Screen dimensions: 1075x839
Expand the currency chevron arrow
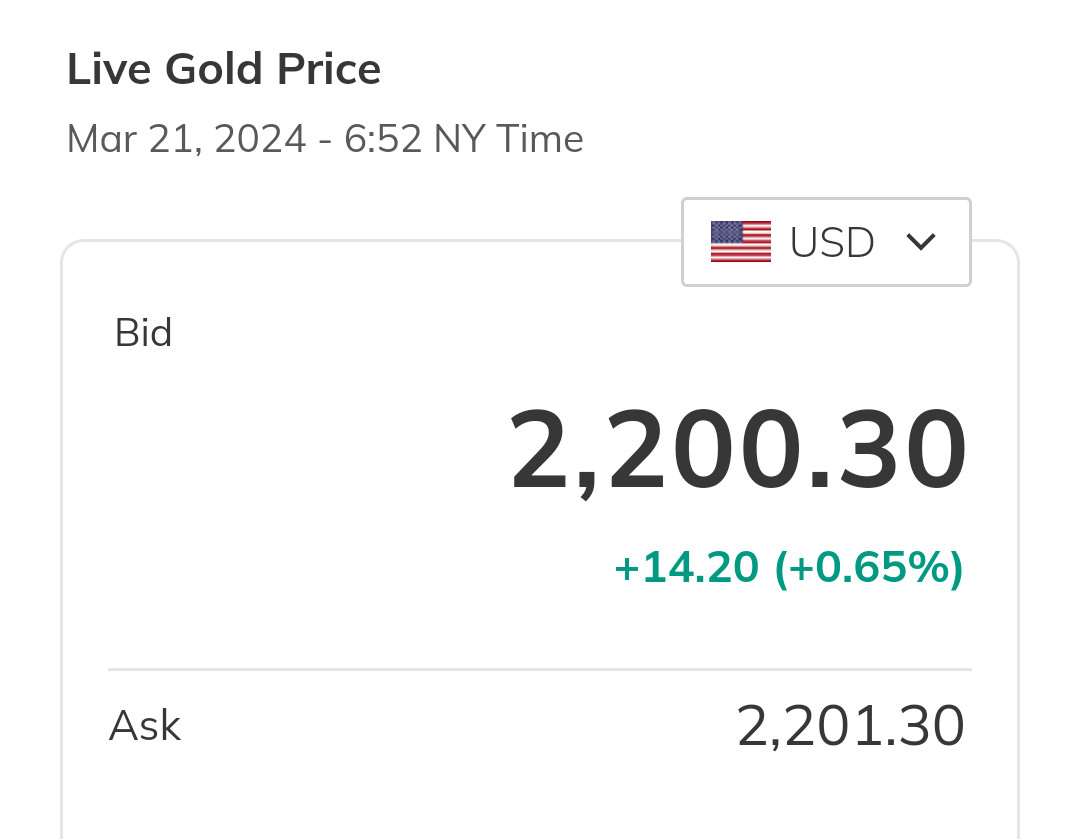tap(920, 242)
